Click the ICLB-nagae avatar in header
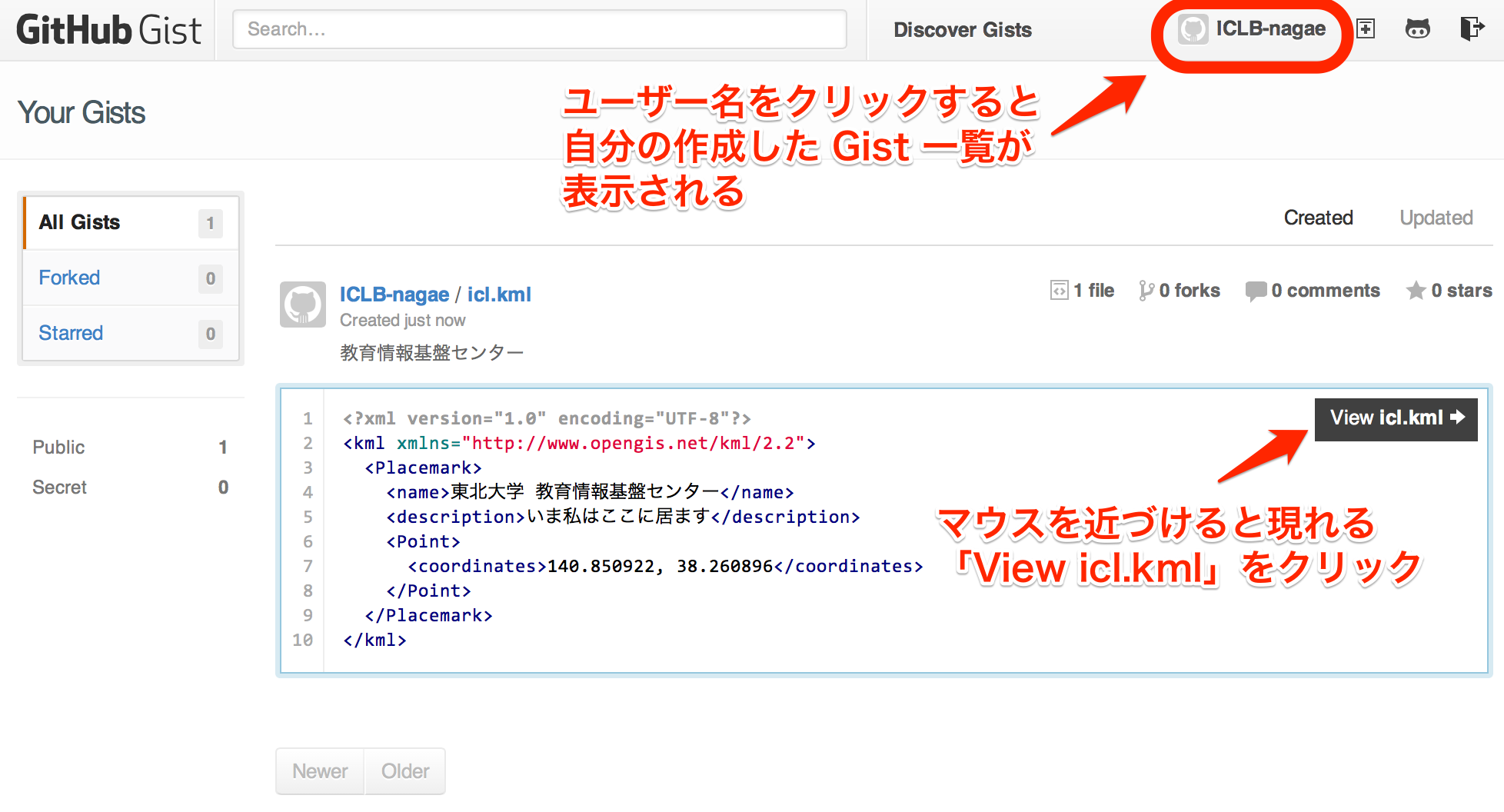This screenshot has height=812, width=1504. (x=1193, y=30)
